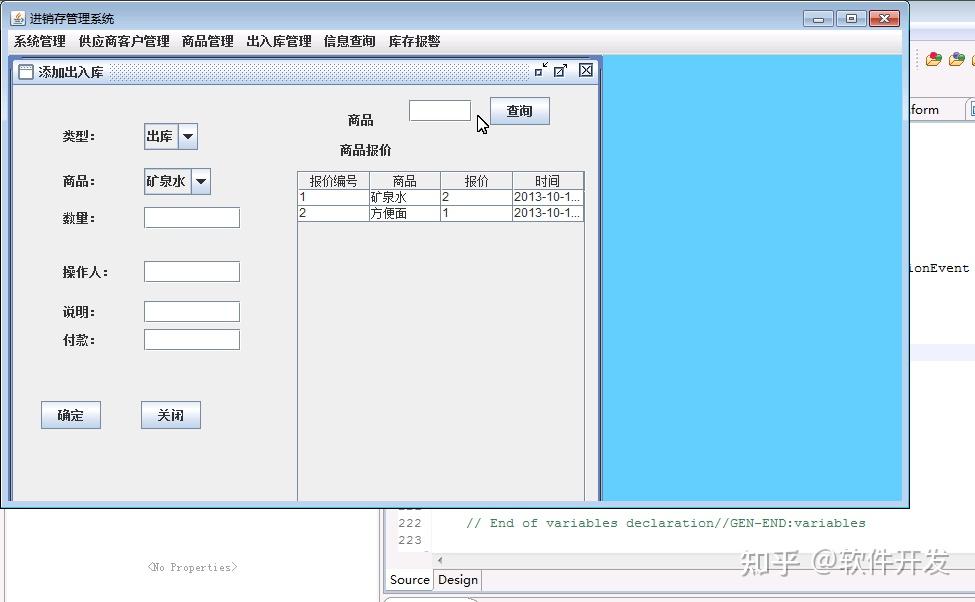Switch to the Design tab
The width and height of the screenshot is (975, 602).
coord(457,580)
